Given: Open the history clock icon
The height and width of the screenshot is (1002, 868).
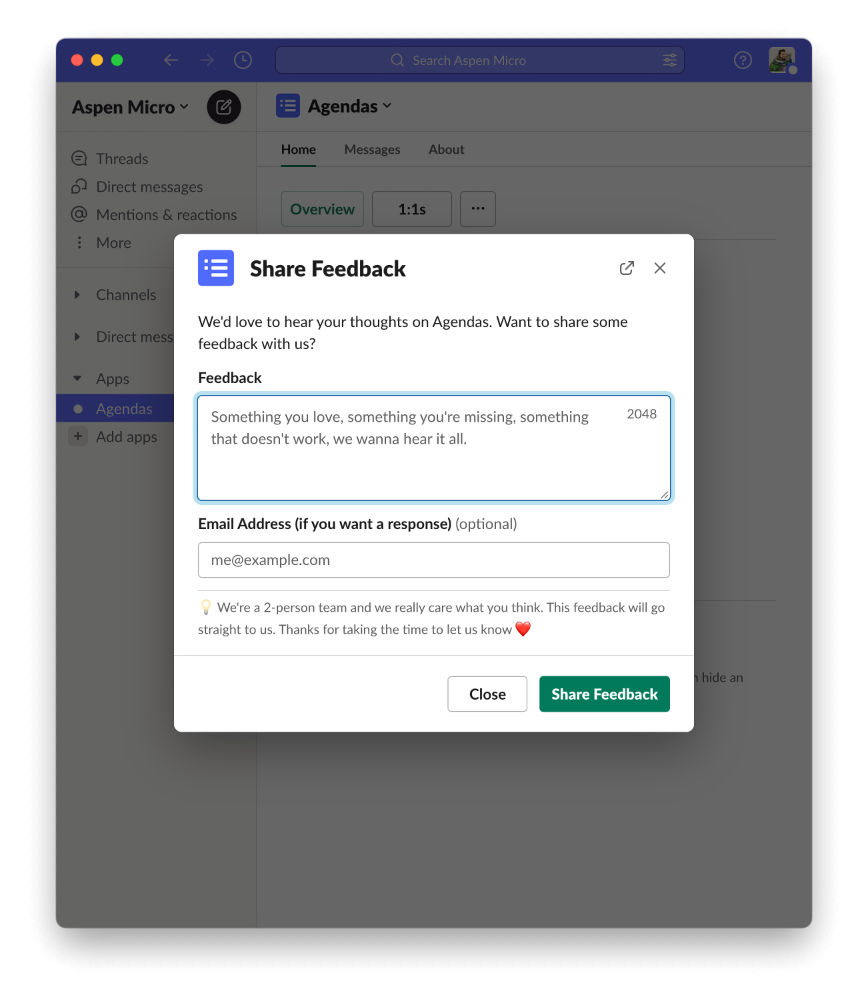Looking at the screenshot, I should [243, 60].
